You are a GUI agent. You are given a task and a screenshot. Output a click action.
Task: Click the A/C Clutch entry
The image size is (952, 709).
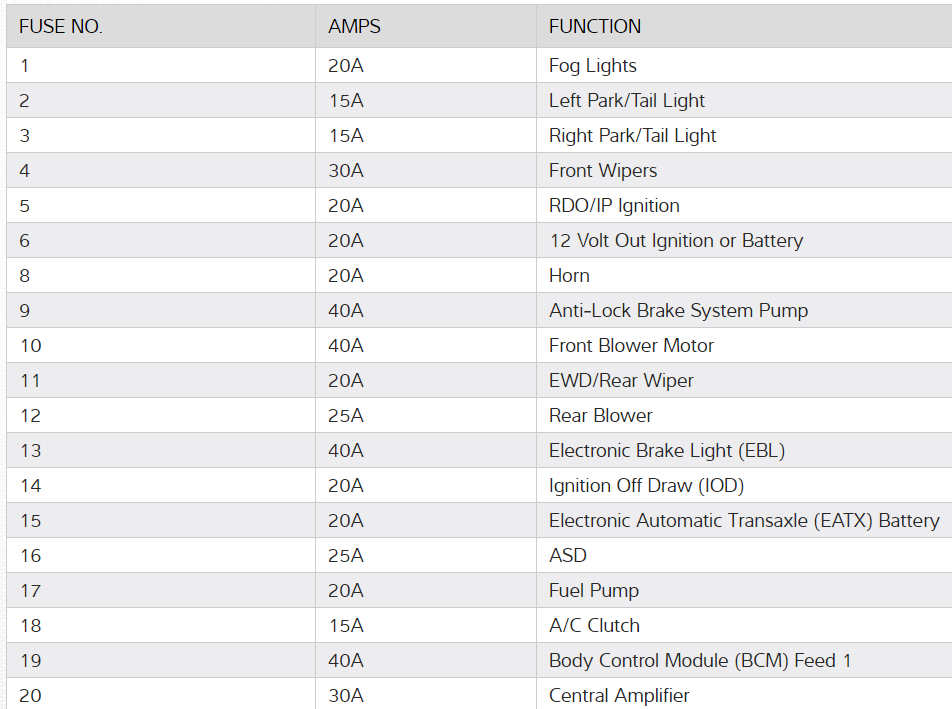[594, 626]
